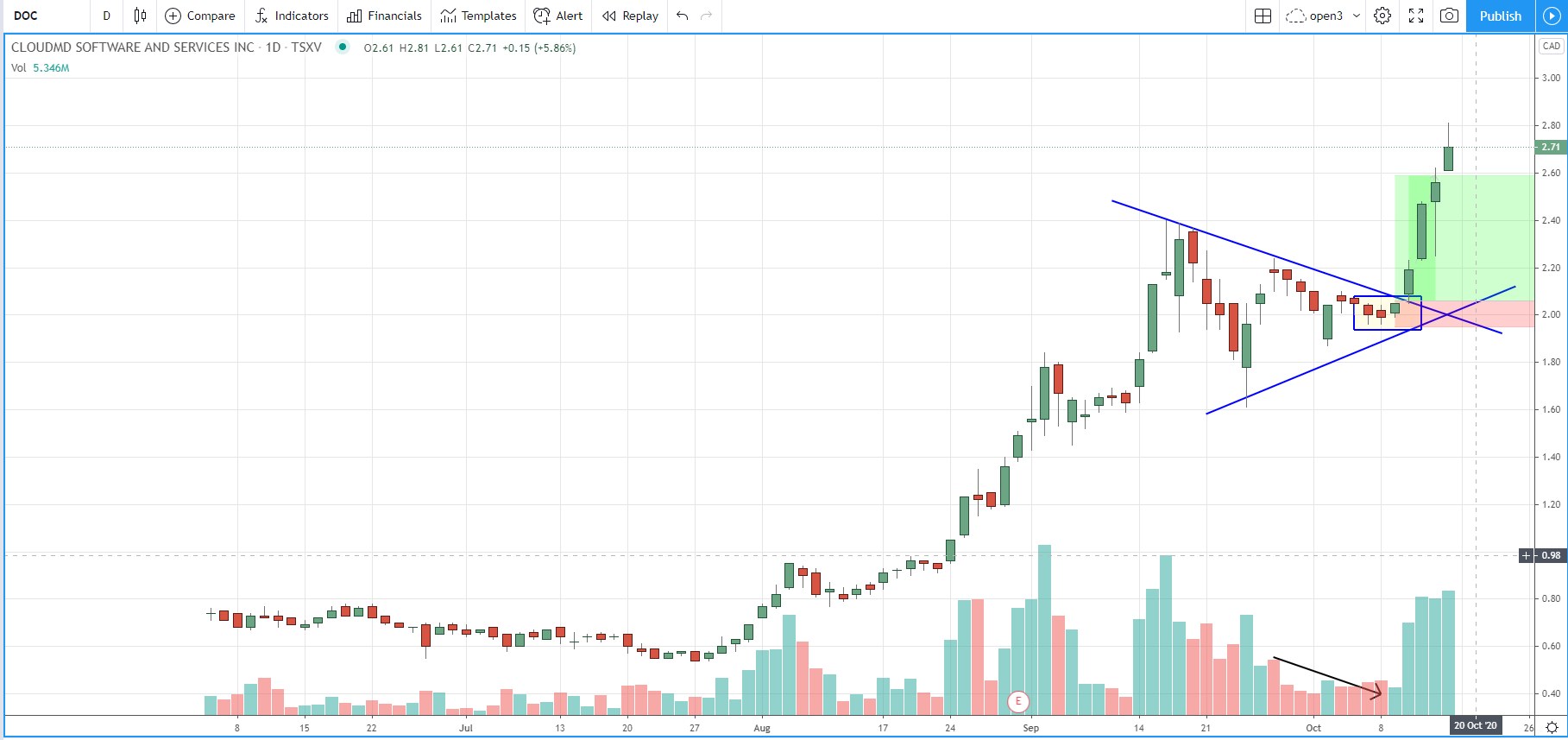
Task: Open price scale settings gear at bottom right
Action: pos(1551,727)
